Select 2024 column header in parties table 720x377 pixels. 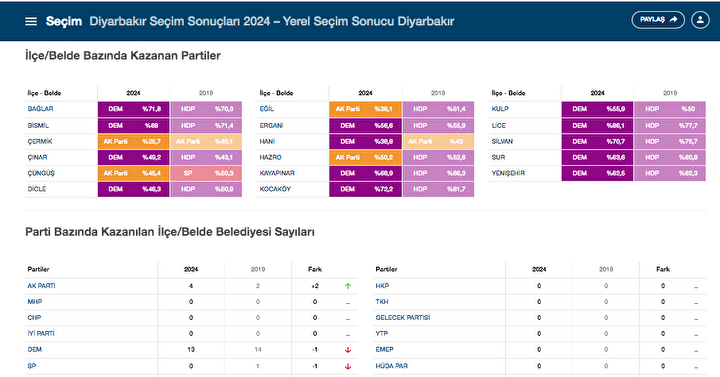(191, 270)
